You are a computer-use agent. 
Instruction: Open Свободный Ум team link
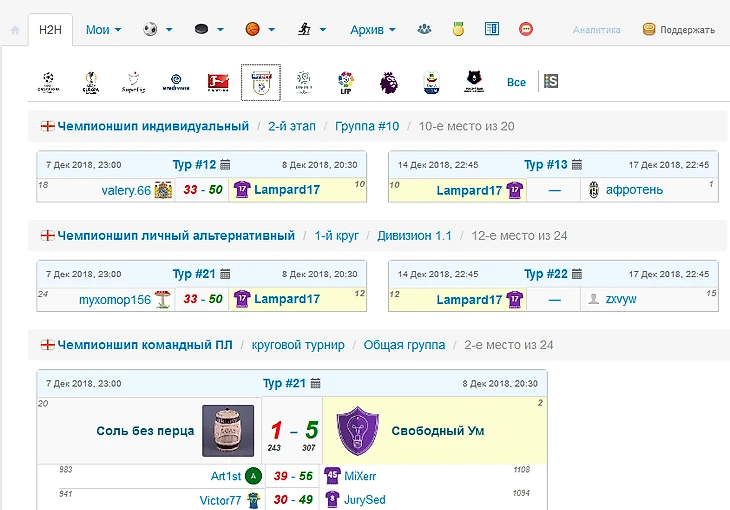[x=438, y=431]
